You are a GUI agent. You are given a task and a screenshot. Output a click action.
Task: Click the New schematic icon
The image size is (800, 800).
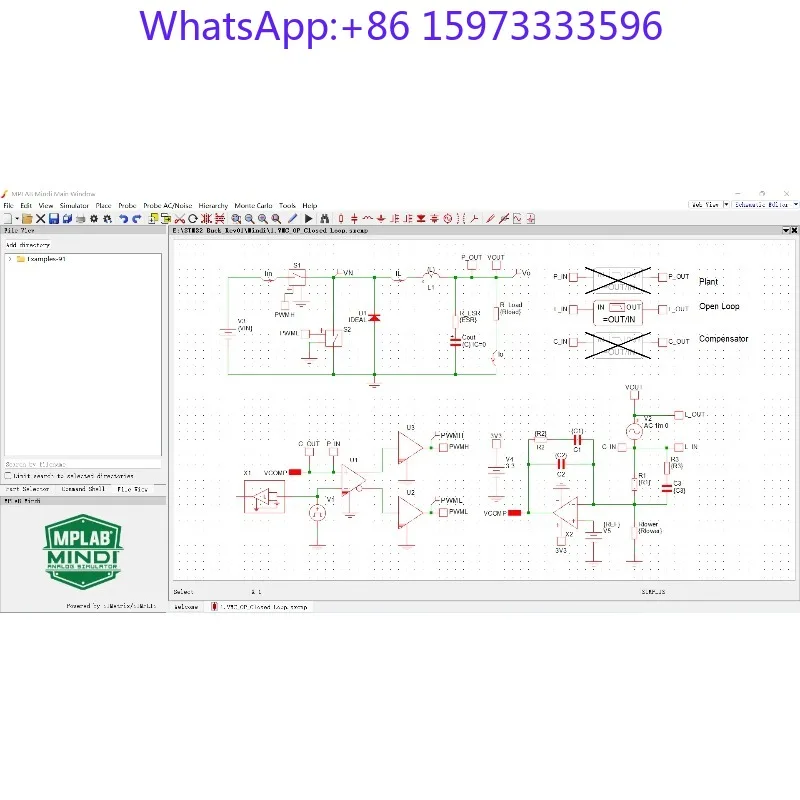[8, 219]
